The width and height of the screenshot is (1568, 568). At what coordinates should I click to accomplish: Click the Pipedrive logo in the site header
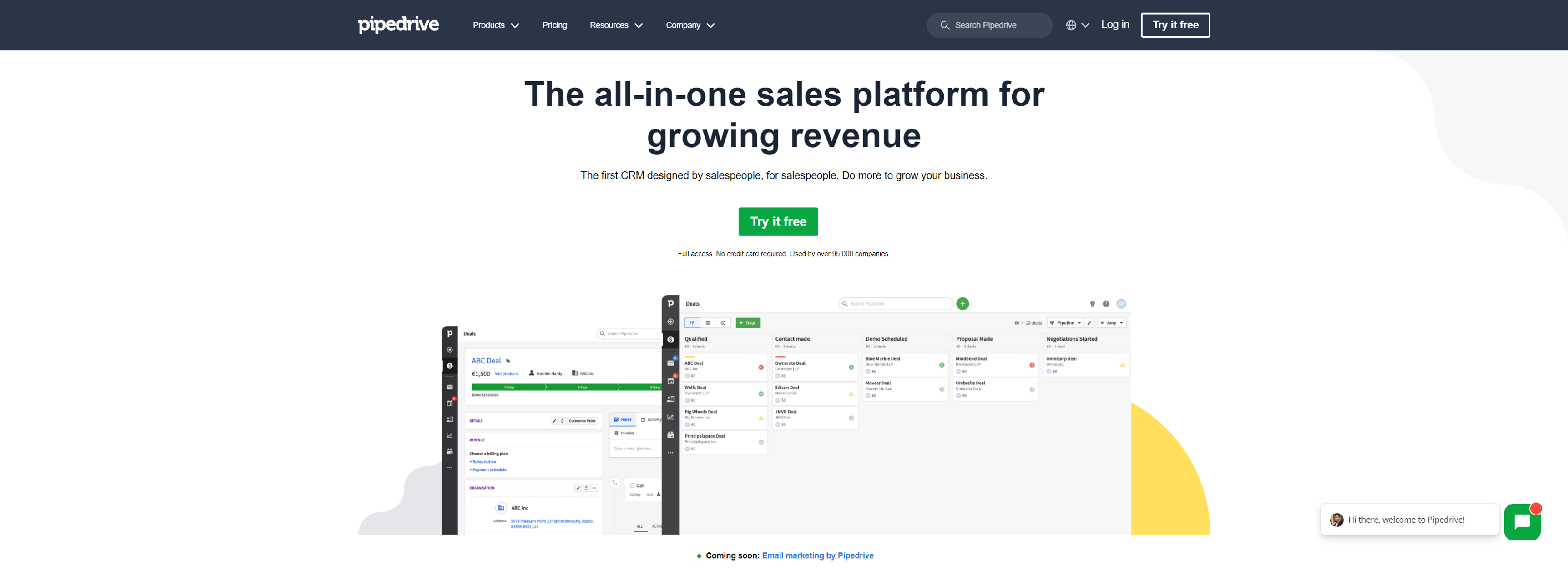tap(398, 24)
